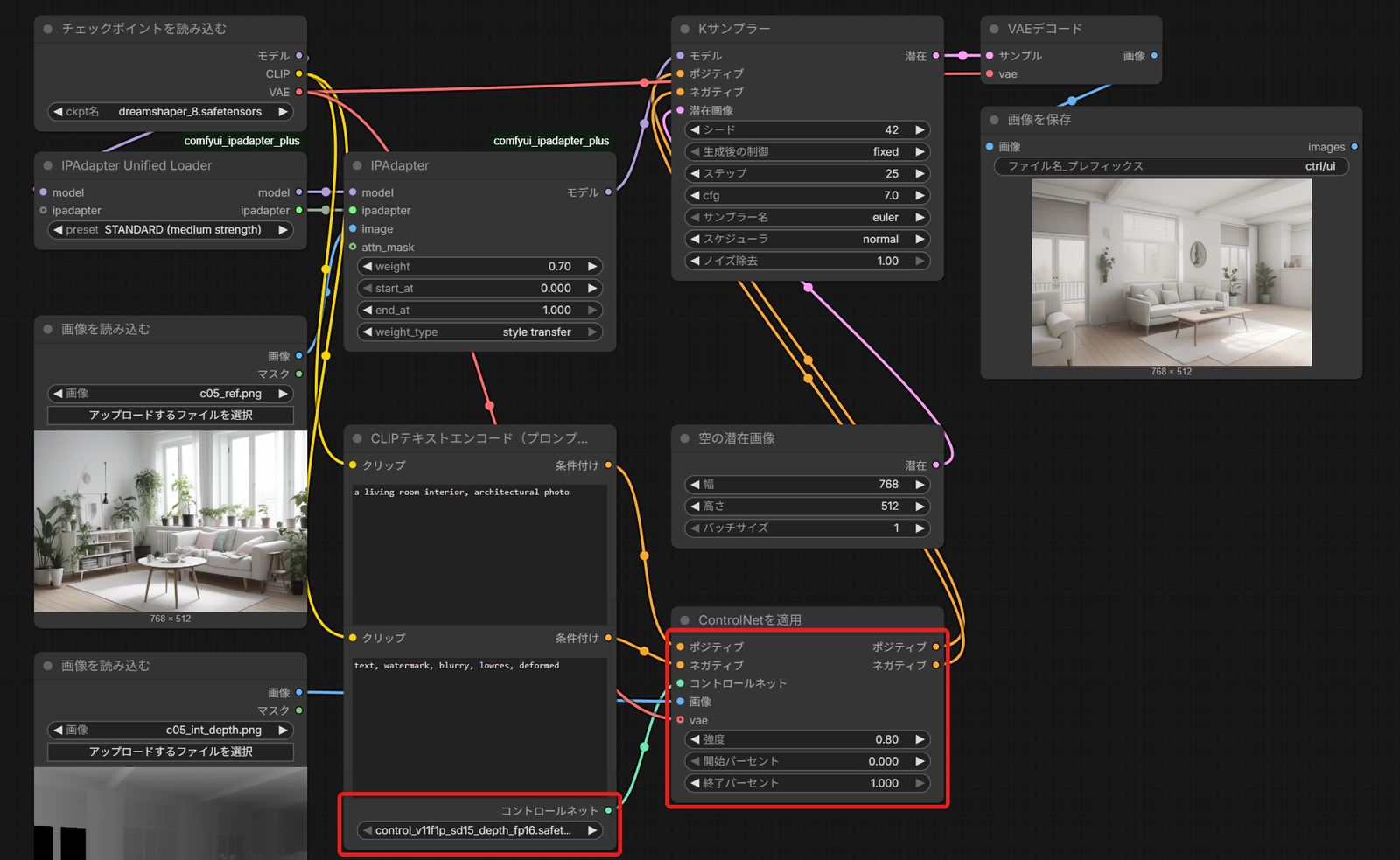Increase the 幅 width value arrow
Viewport: 1400px width, 860px height.
point(920,484)
